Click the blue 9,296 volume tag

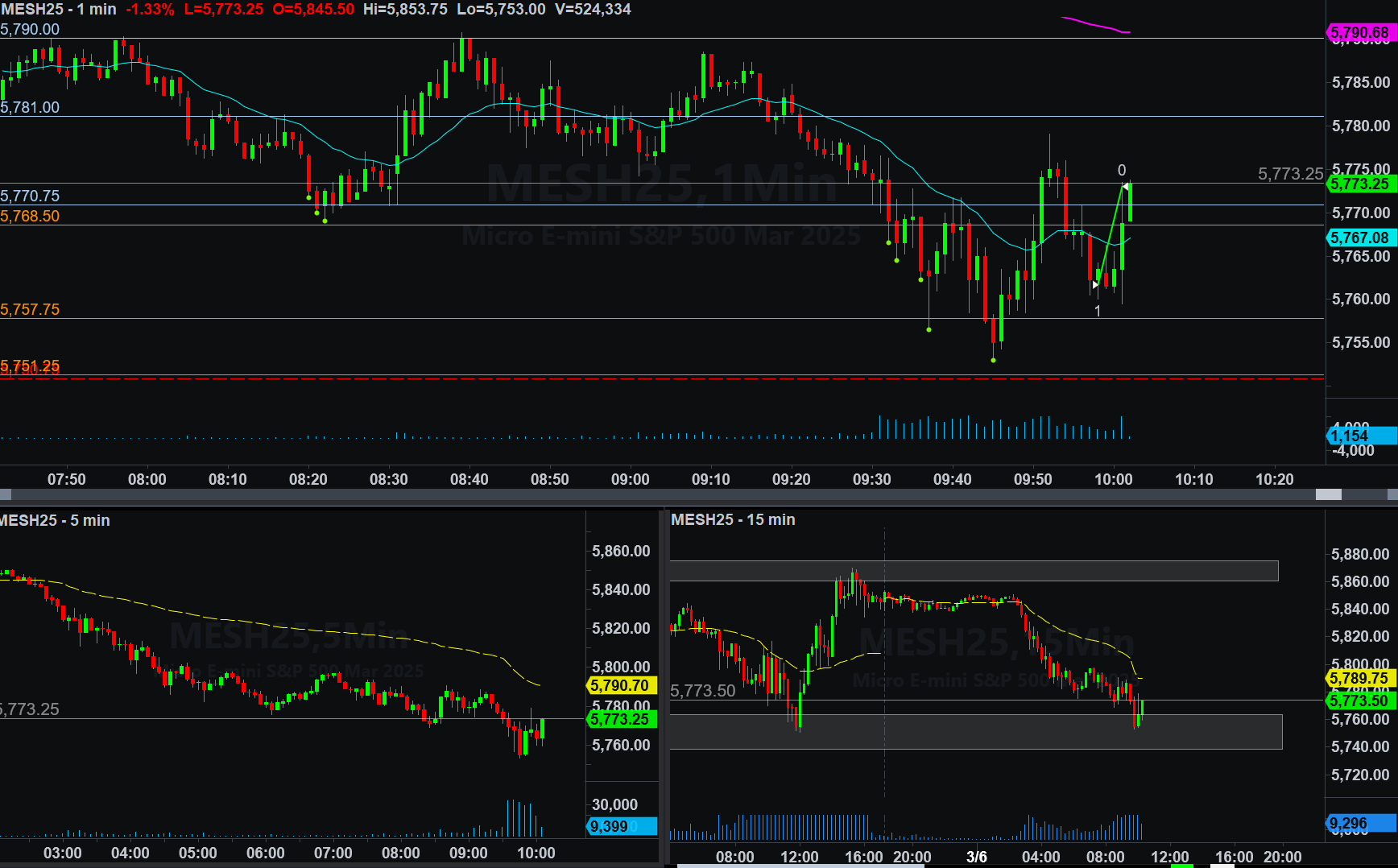click(x=1361, y=824)
